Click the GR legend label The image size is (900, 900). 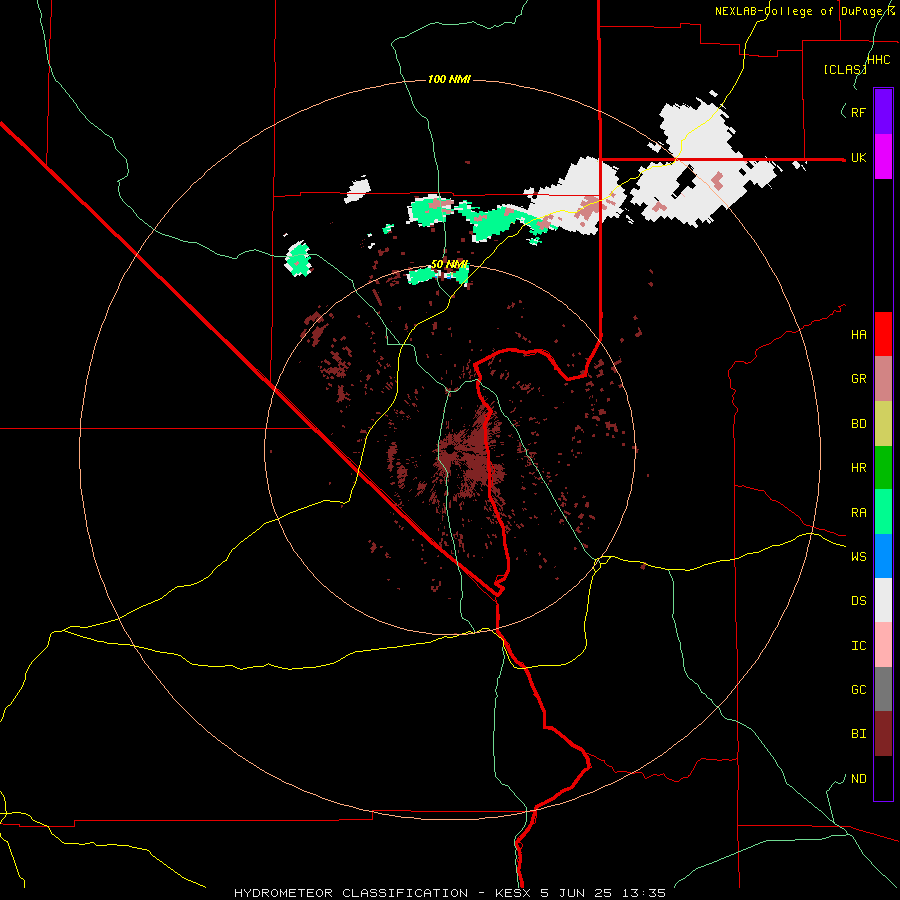858,379
